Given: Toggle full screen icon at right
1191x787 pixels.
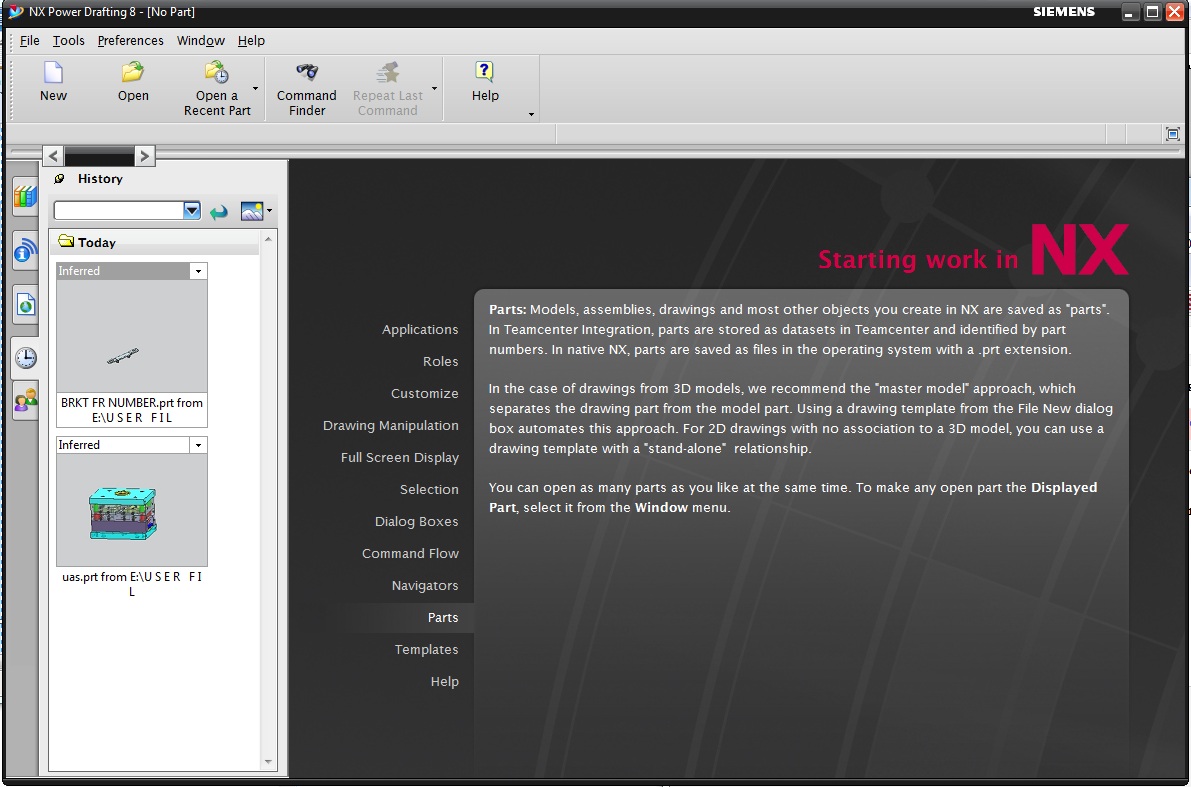Looking at the screenshot, I should [x=1173, y=134].
